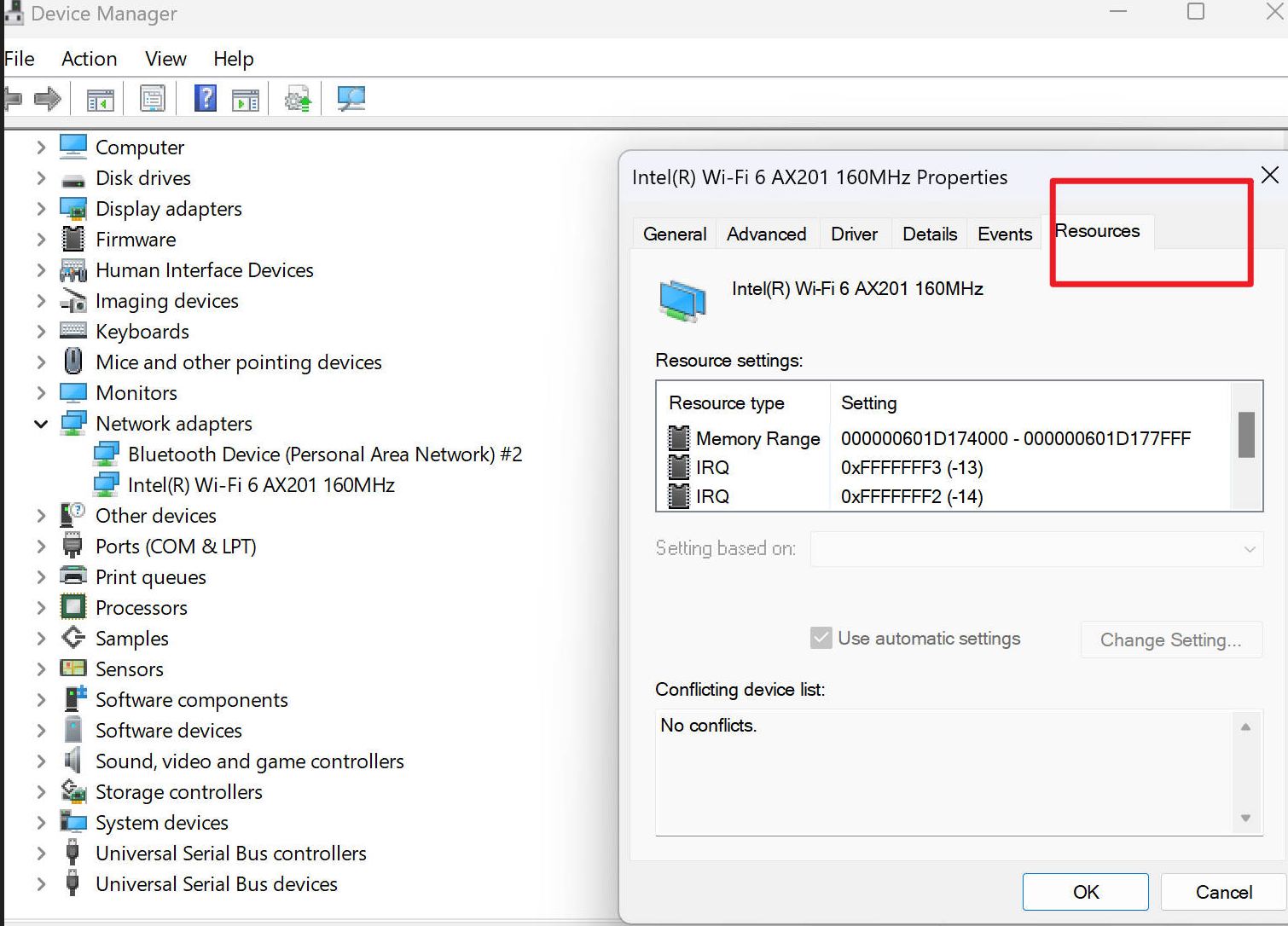Click the Display adapters category icon
This screenshot has width=1288, height=926.
pyautogui.click(x=73, y=209)
